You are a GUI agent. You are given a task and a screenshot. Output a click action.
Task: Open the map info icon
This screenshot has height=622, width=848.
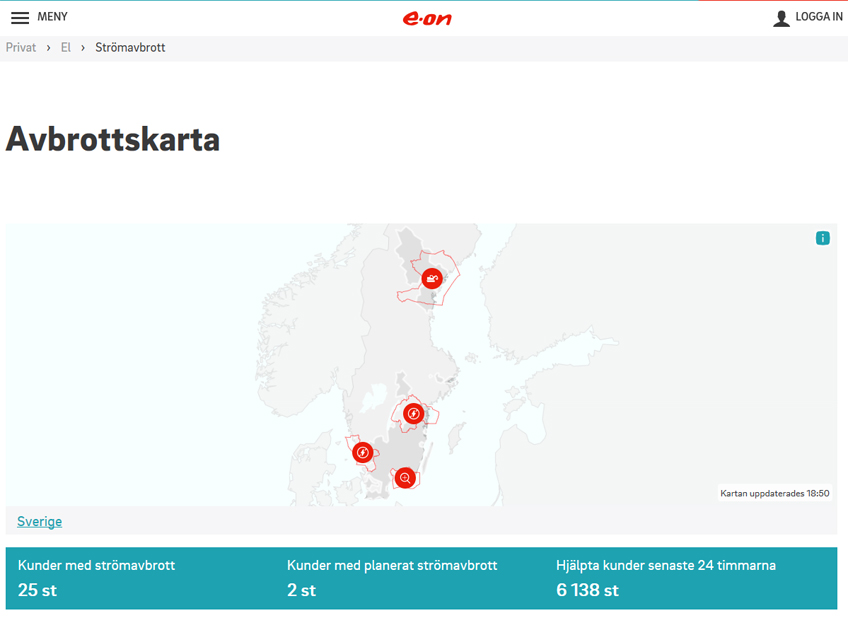coord(823,238)
